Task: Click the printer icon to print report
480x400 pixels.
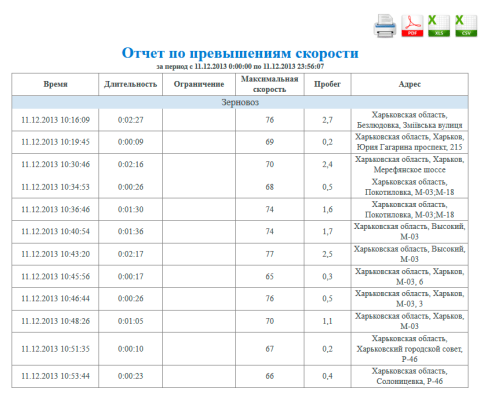Action: [x=385, y=26]
